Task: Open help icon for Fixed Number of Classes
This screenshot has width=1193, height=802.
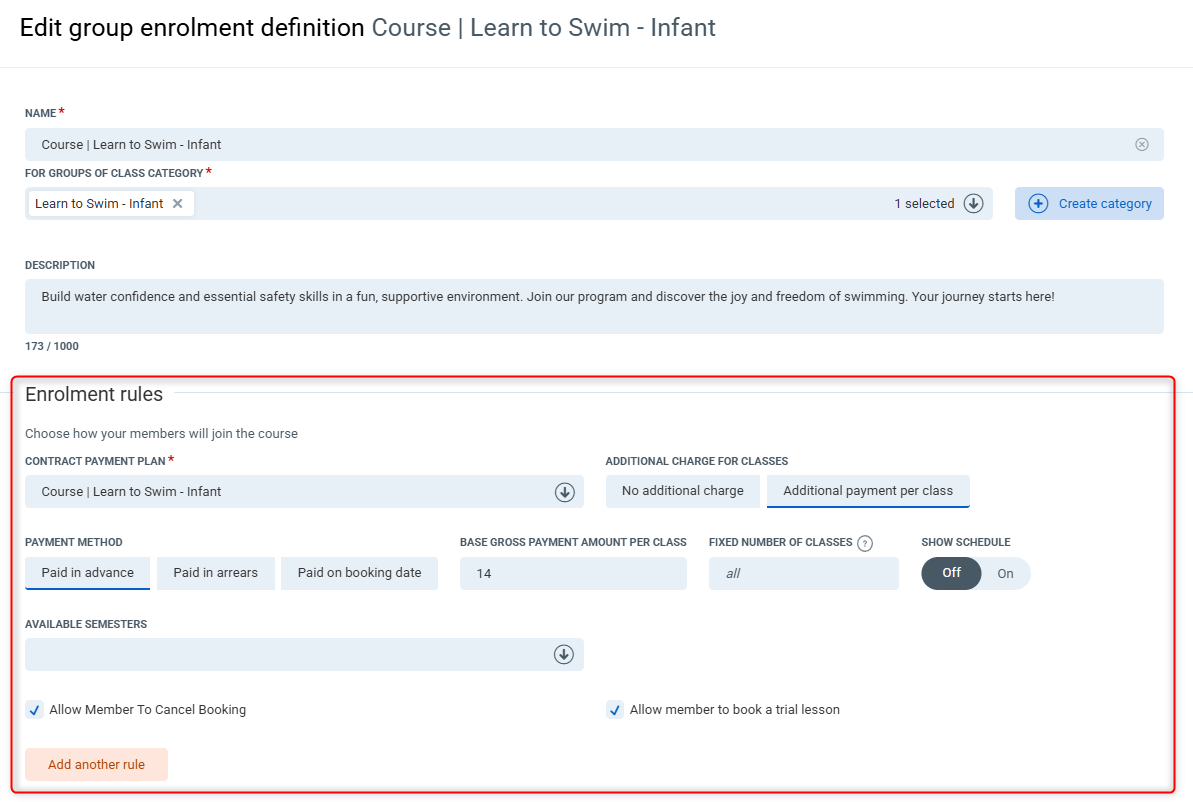Action: point(865,543)
